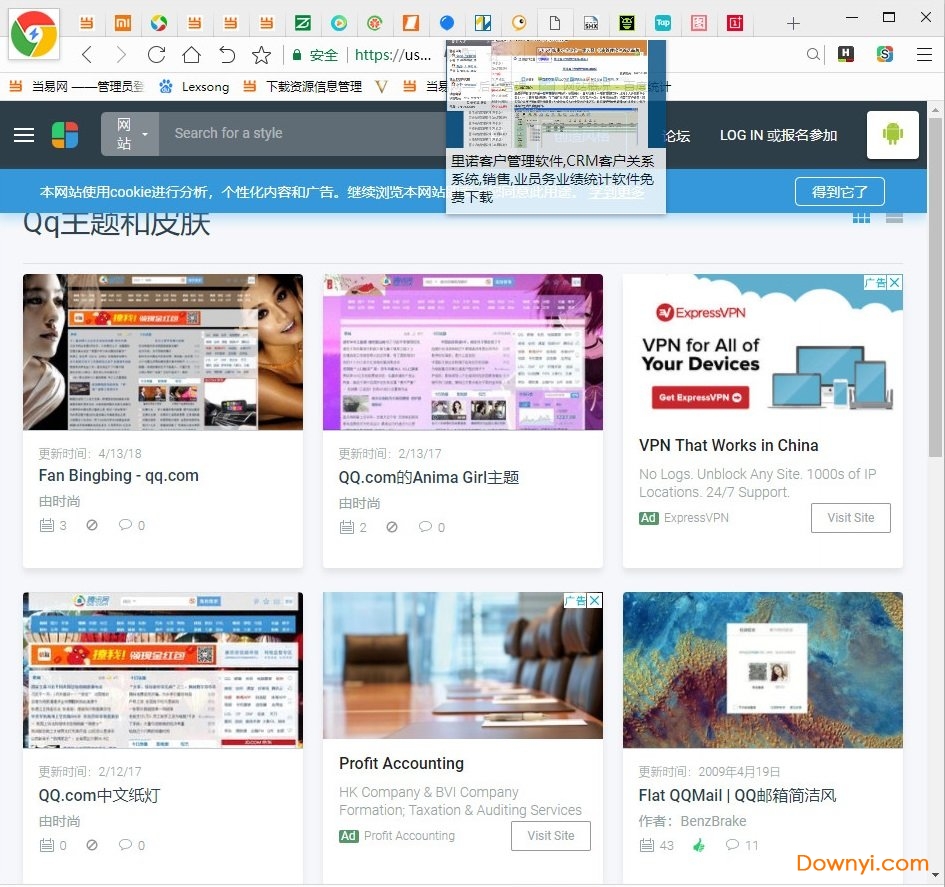Reload the page with the refresh icon
The width and height of the screenshot is (945, 887).
click(x=156, y=55)
